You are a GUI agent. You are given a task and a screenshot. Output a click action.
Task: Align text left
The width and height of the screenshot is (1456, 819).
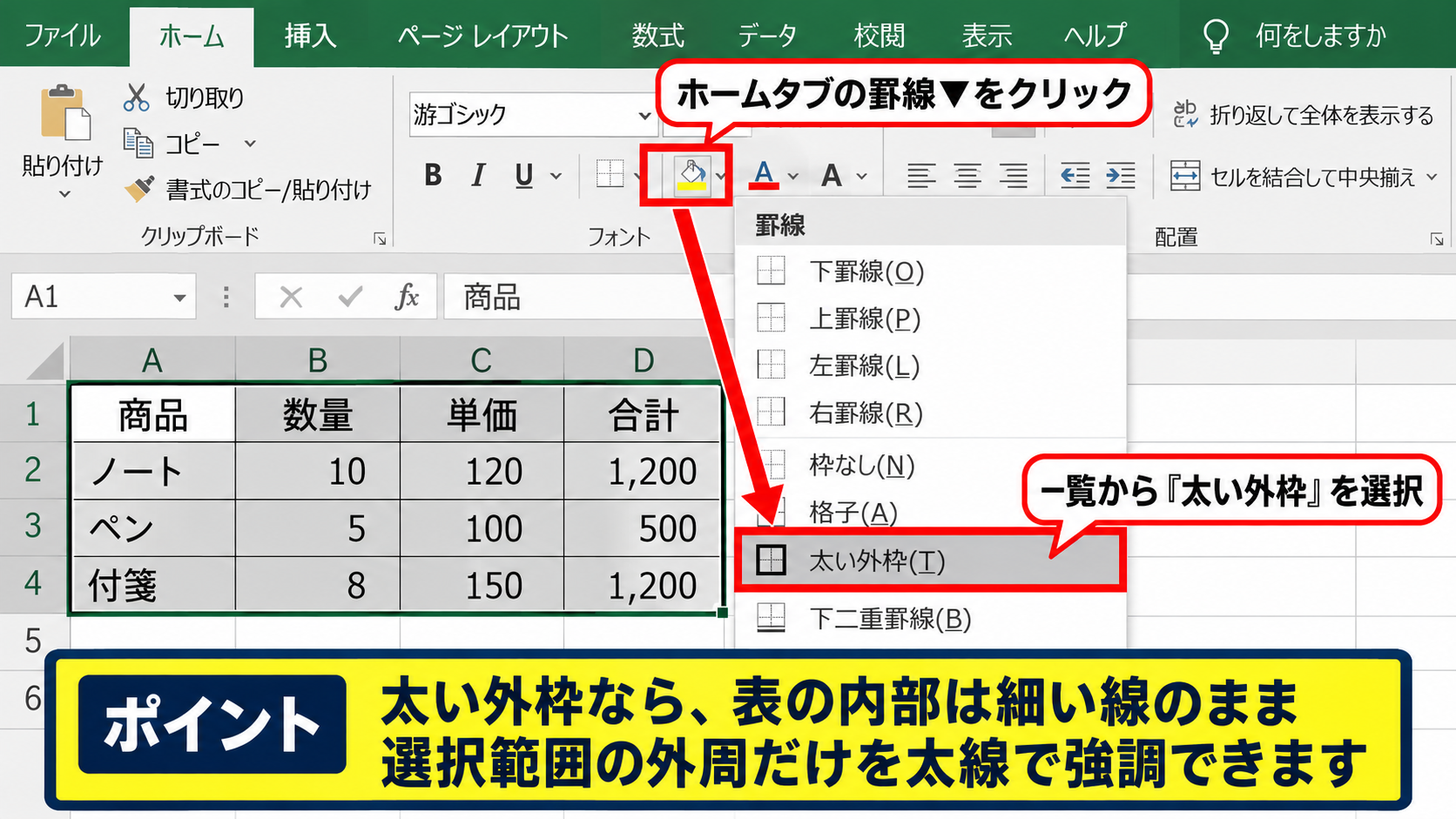click(x=921, y=176)
